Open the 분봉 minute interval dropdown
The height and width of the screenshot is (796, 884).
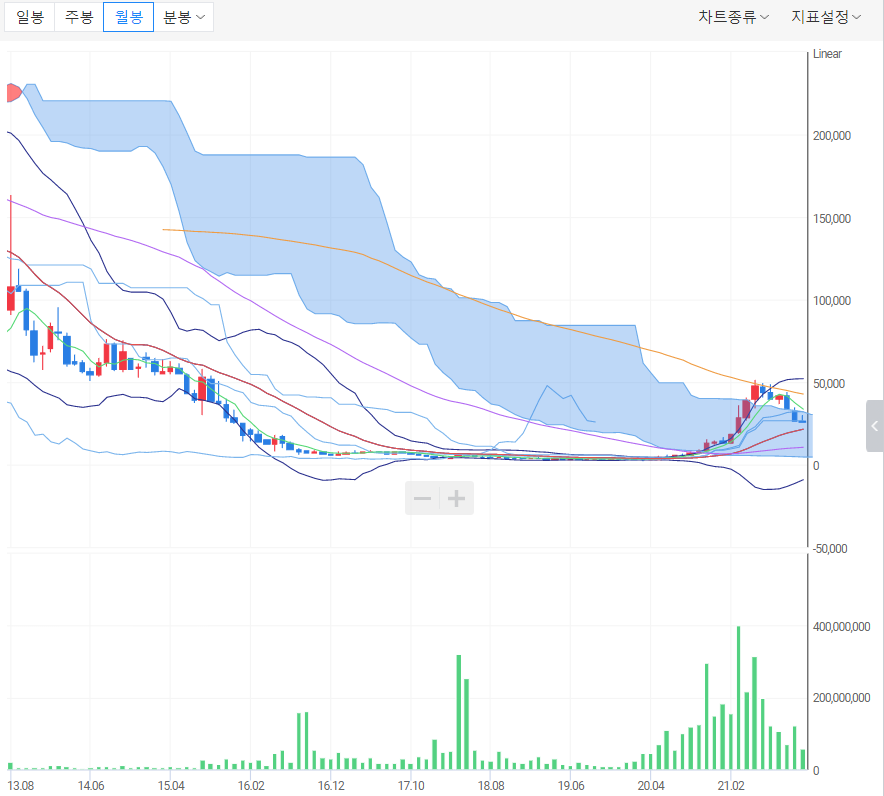click(x=184, y=17)
